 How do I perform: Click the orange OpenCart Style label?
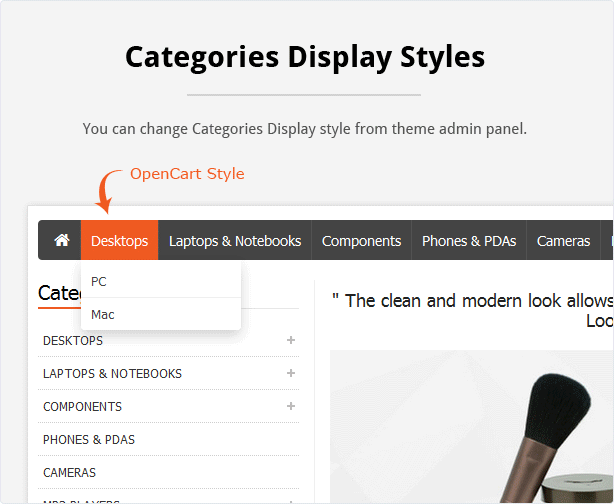[x=187, y=173]
